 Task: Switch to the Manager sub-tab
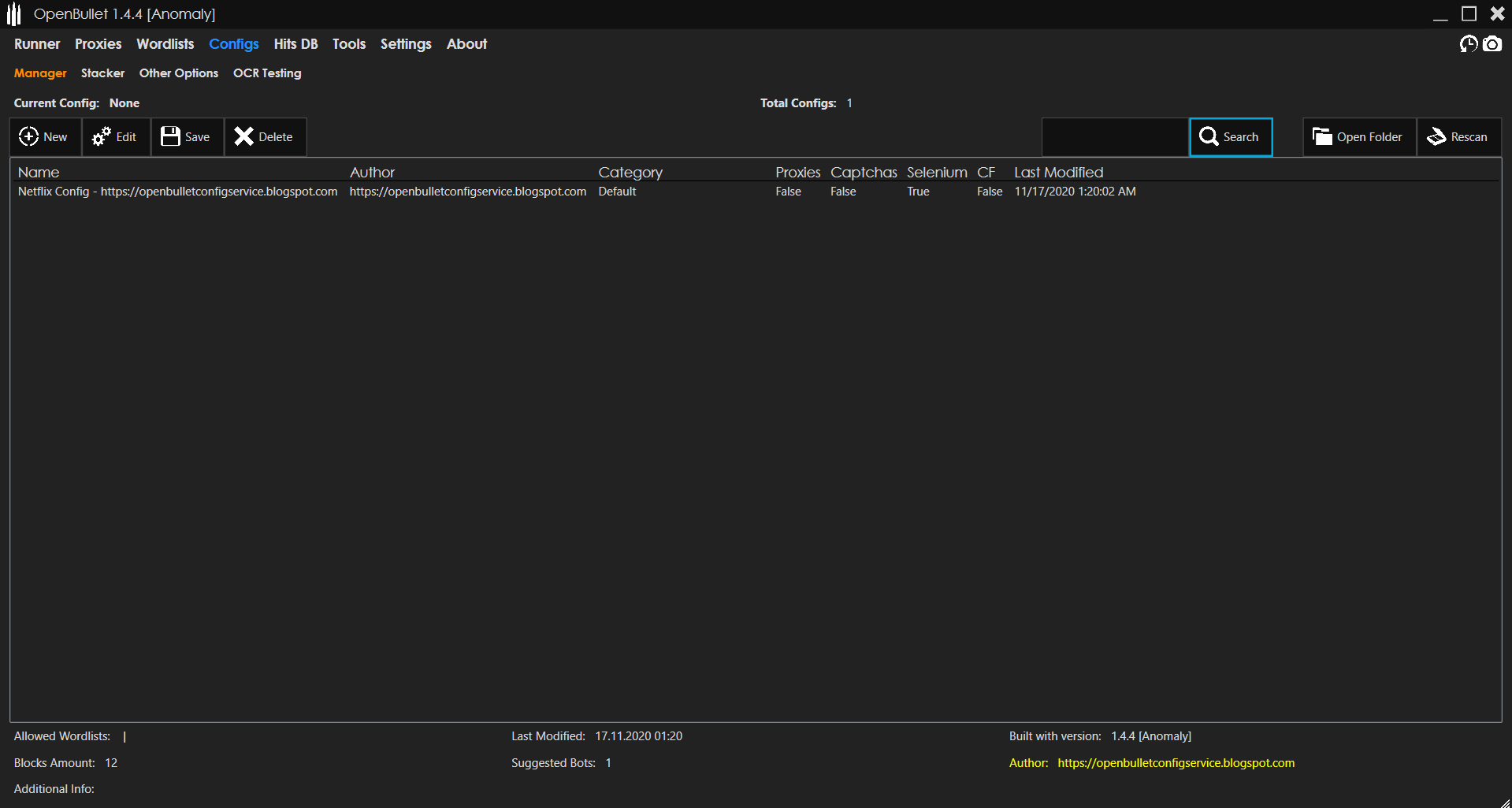point(40,73)
